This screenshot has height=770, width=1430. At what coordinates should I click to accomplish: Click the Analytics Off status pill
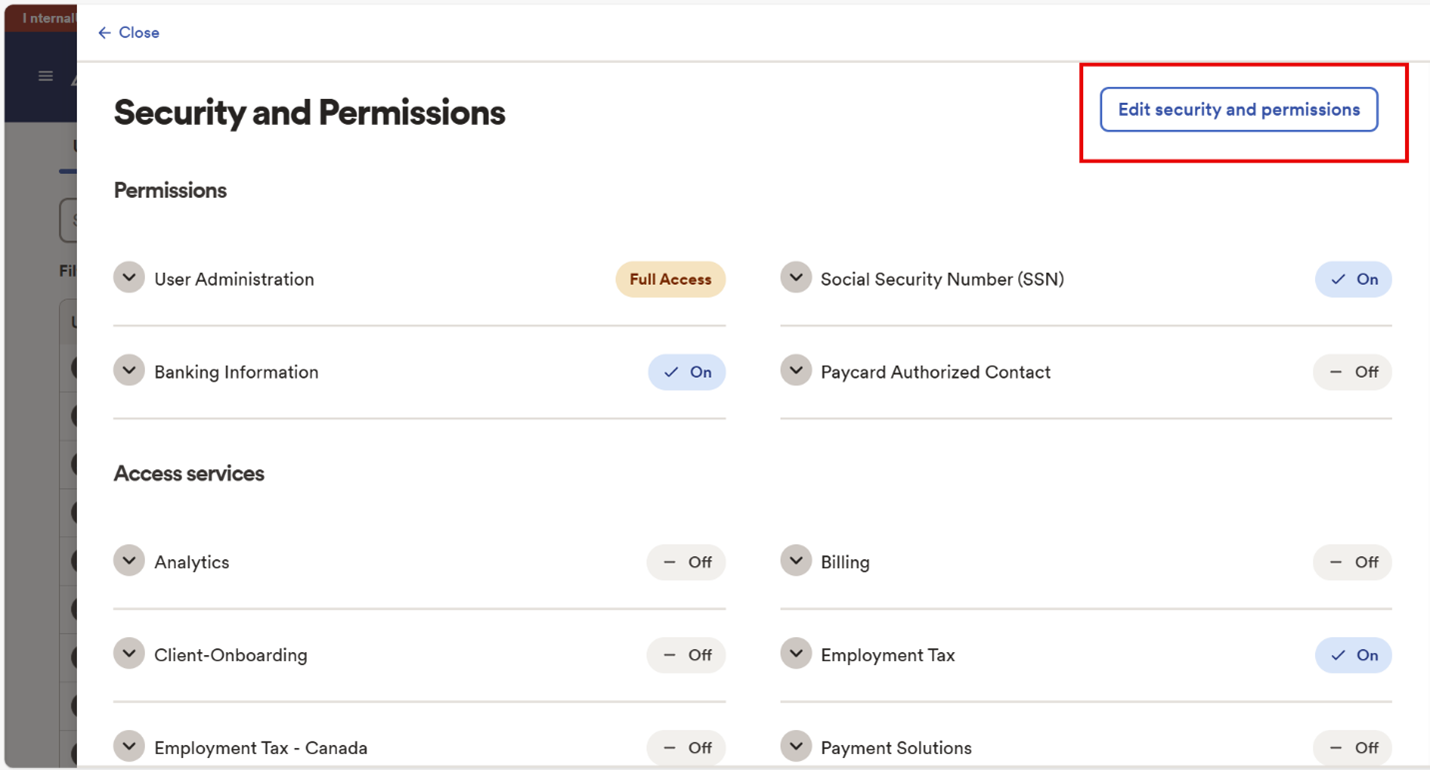tap(686, 562)
